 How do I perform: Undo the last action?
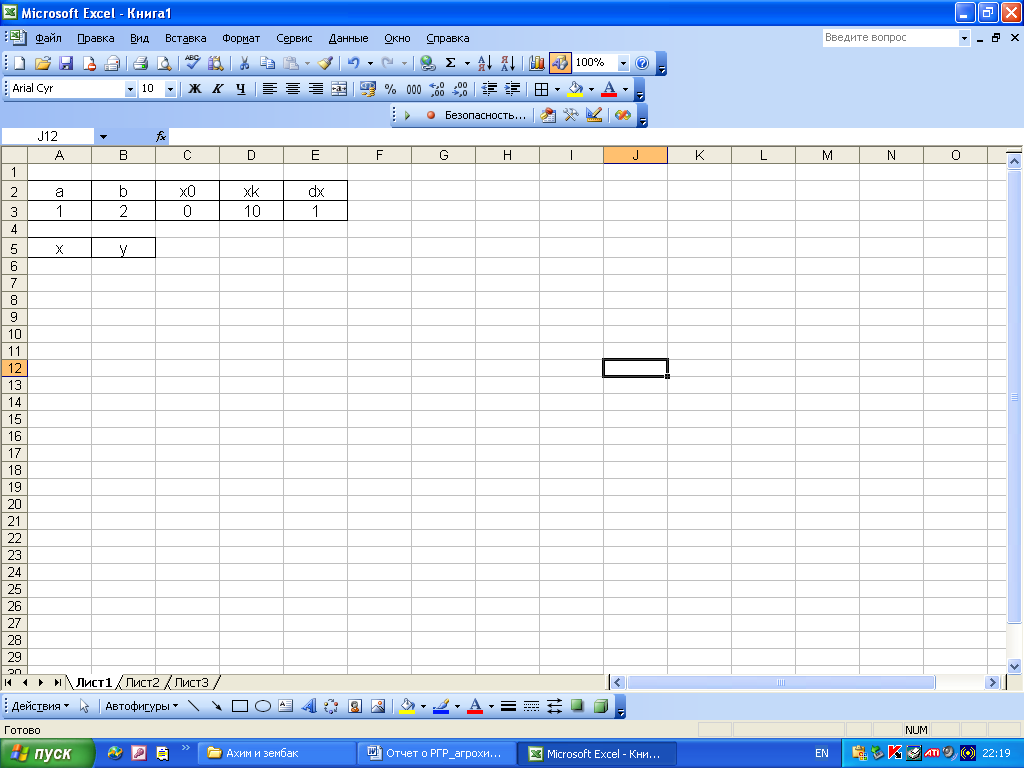[353, 63]
